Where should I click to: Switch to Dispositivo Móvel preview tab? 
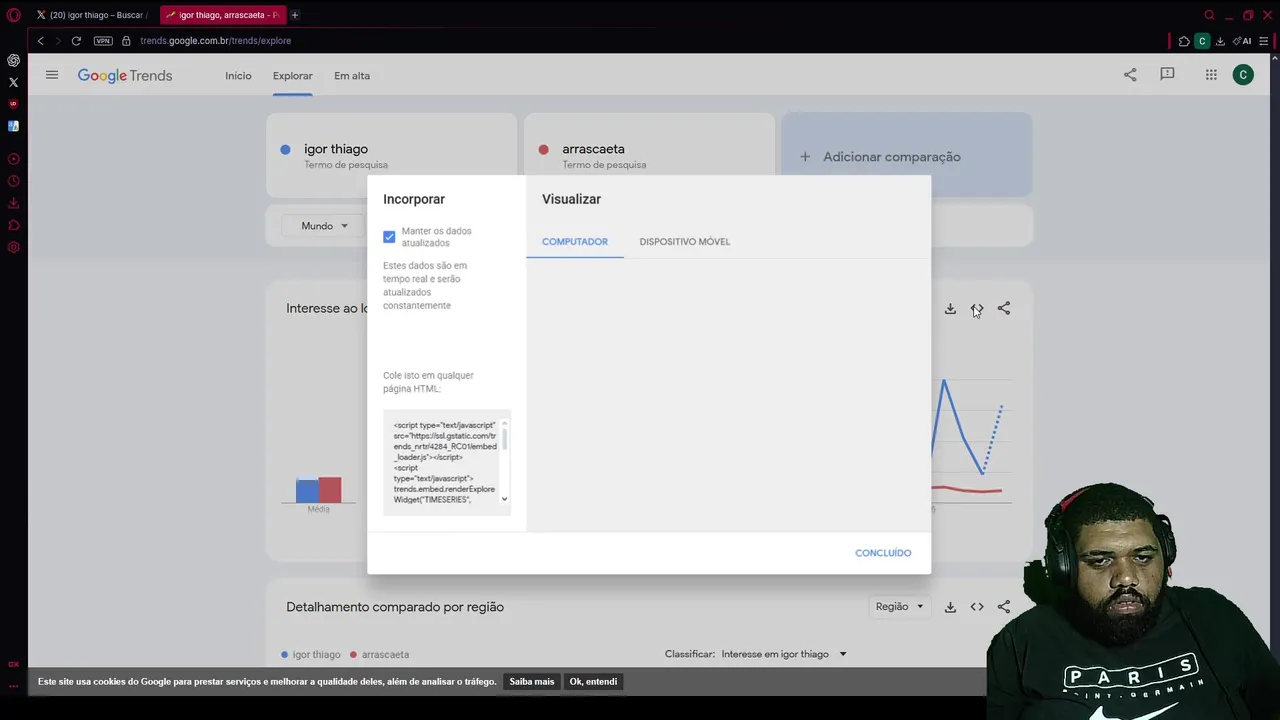click(x=685, y=242)
